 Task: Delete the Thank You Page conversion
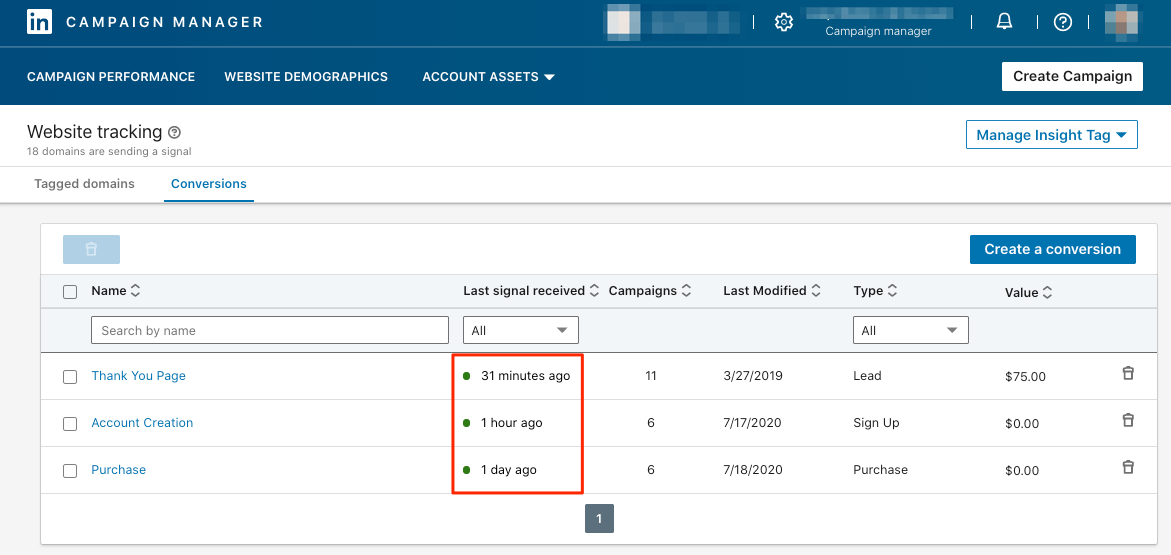[1128, 374]
